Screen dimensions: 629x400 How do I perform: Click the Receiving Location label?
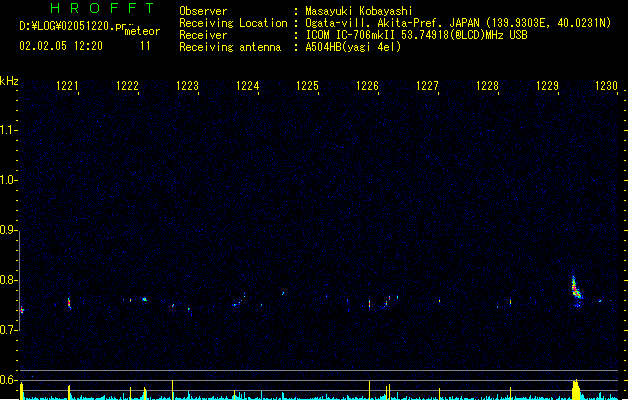233,23
